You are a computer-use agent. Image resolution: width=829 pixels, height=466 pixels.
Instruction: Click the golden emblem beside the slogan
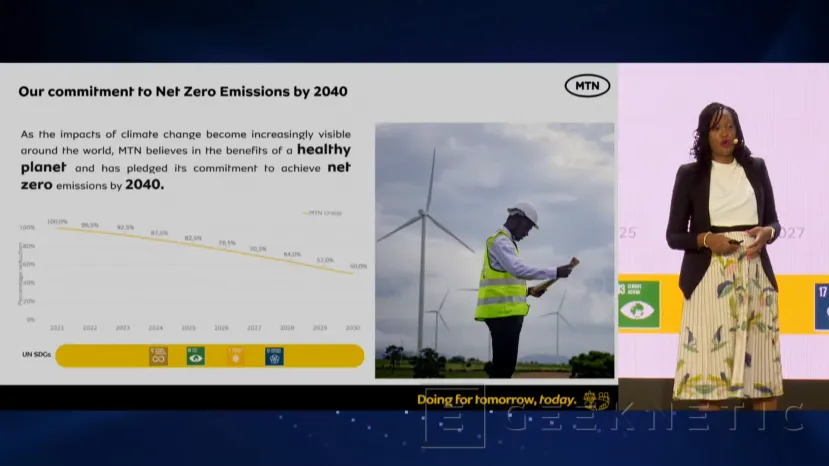(596, 400)
